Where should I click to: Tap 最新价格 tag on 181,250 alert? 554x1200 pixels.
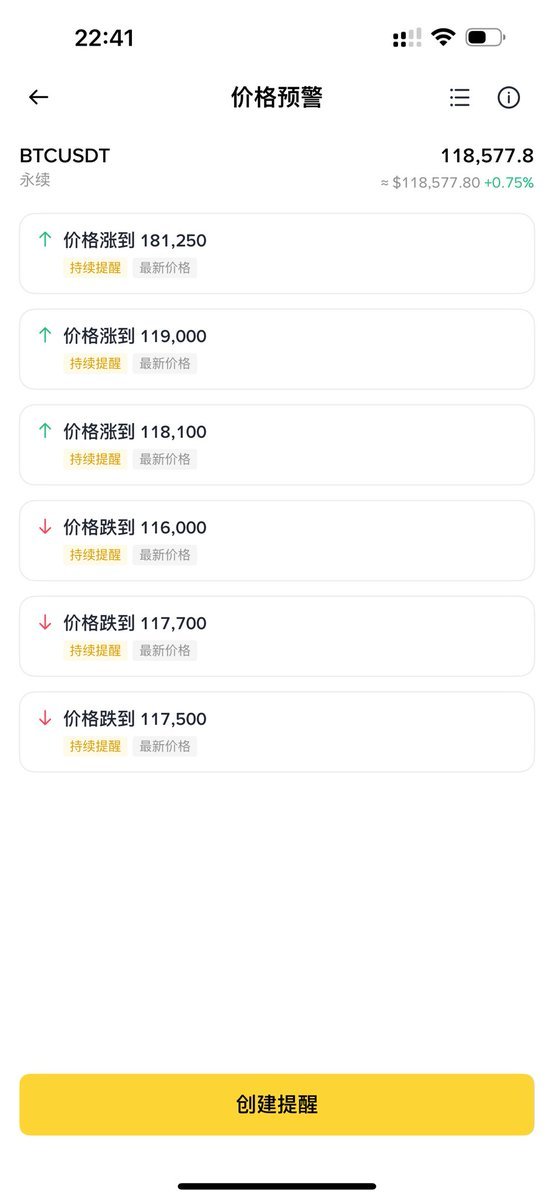coord(165,268)
